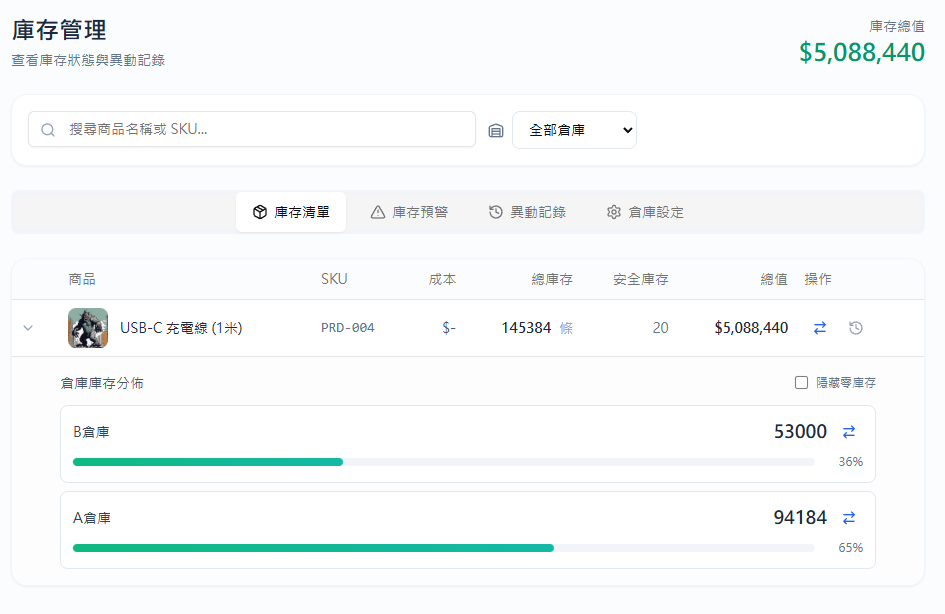Screen dimensions: 945x614
Task: Go to the 倉庫設定 tab
Action: 645,212
